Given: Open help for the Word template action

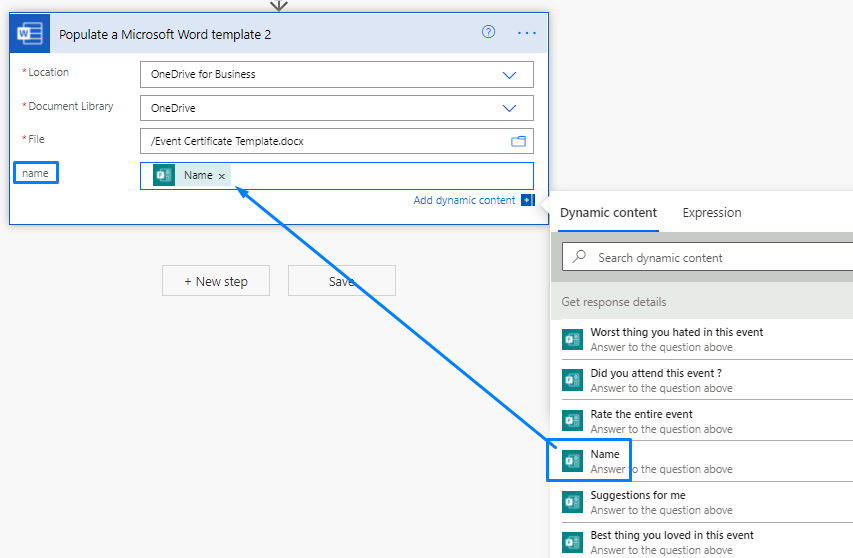Looking at the screenshot, I should [x=489, y=32].
